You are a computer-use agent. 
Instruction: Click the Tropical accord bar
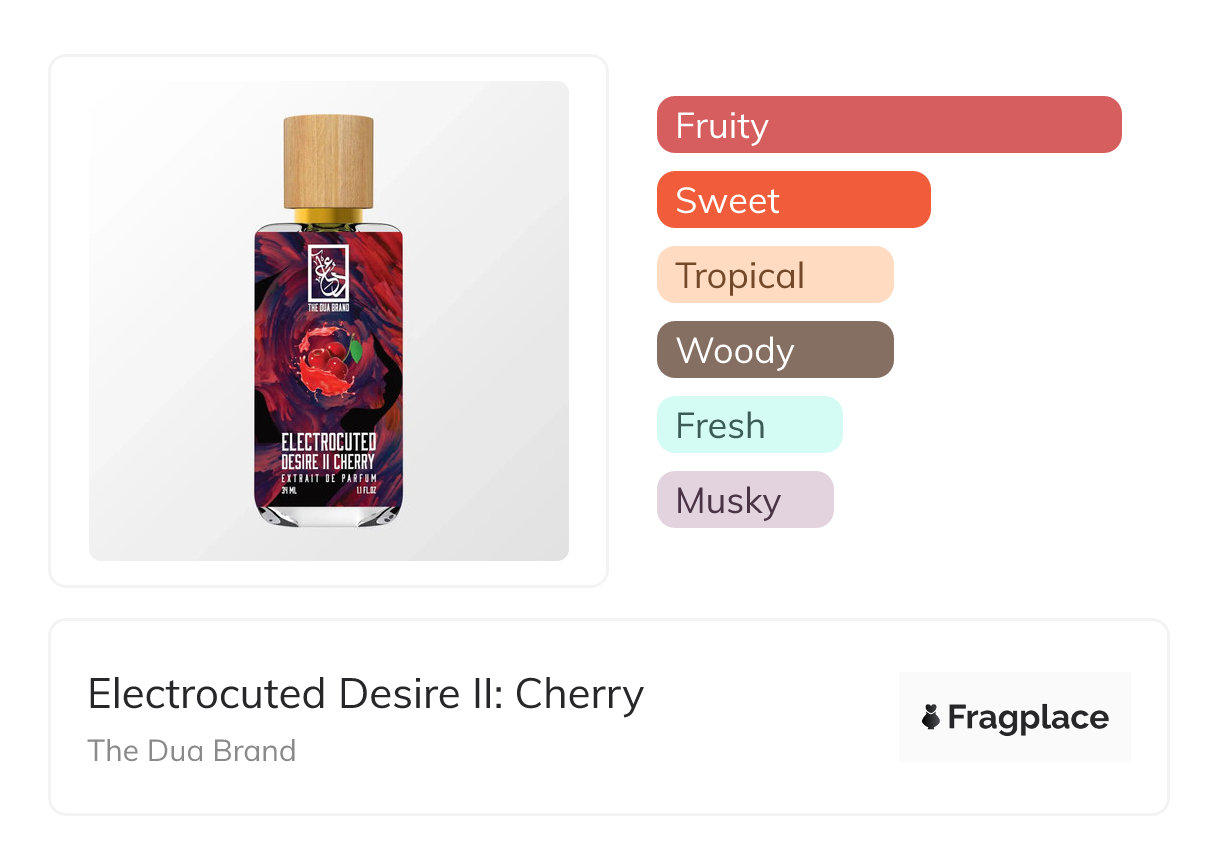pos(774,275)
